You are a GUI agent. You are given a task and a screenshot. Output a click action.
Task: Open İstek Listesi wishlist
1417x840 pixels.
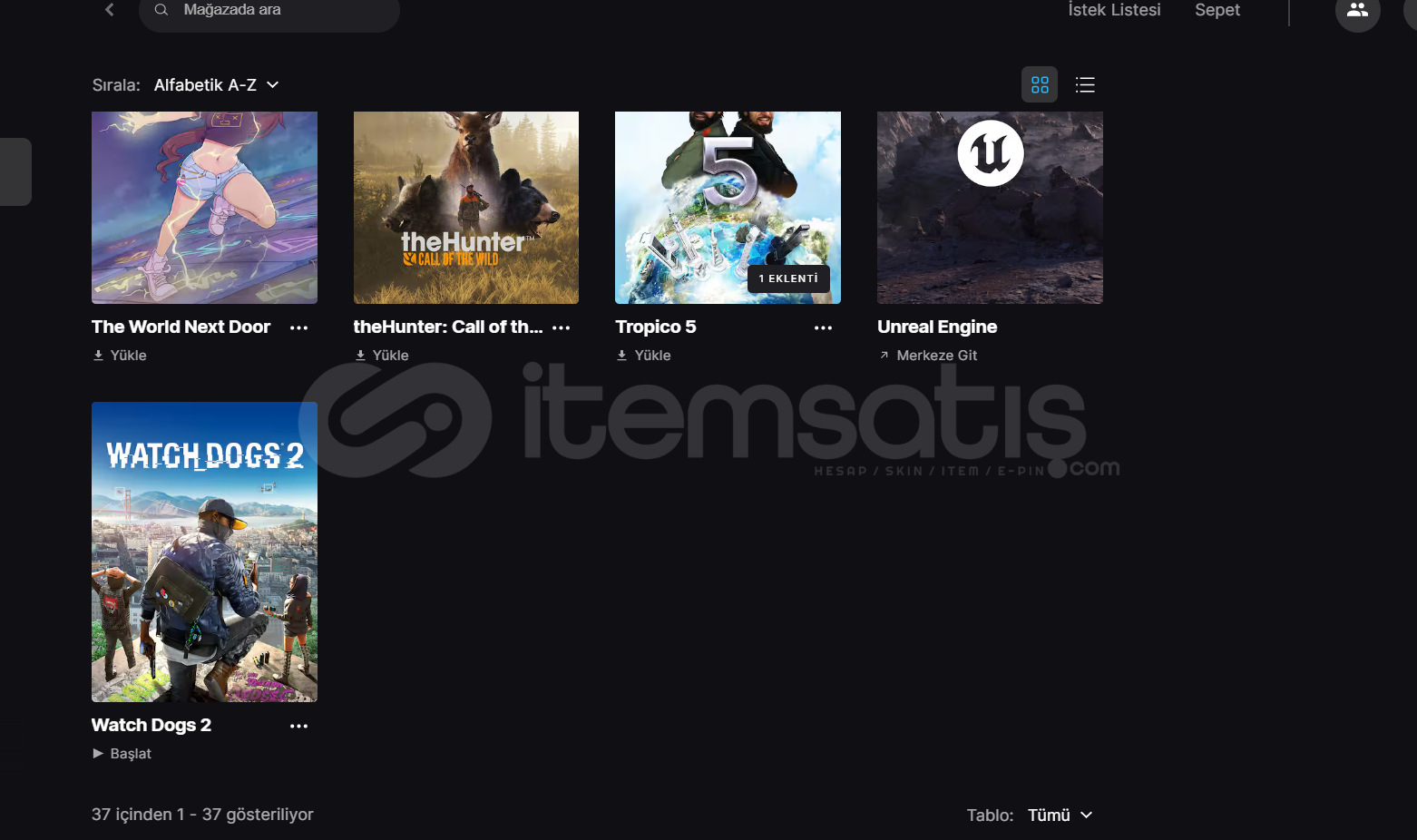coord(1114,10)
